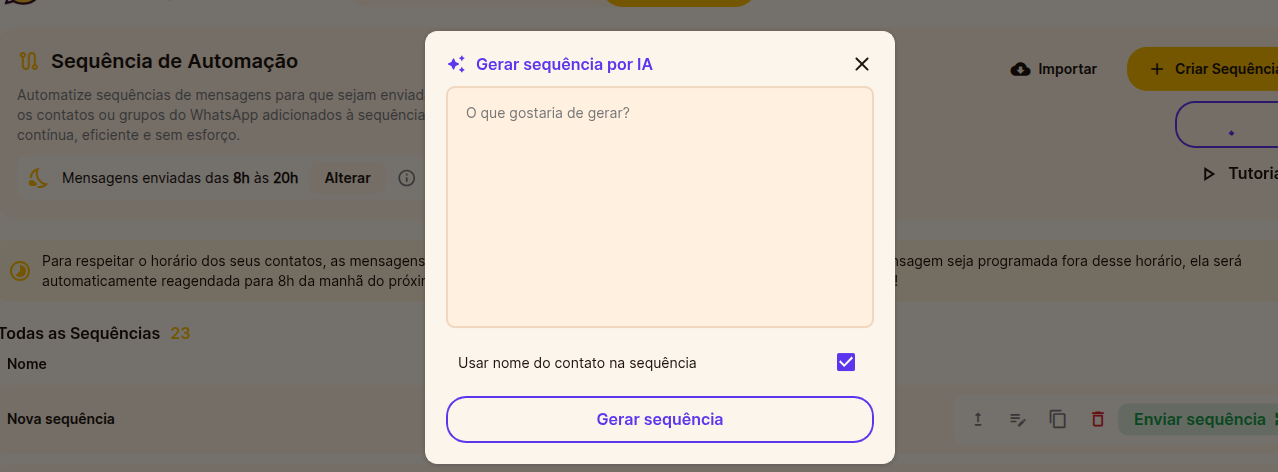Click the moon icon beside Mensagens enviadas
1278x472 pixels.
point(38,178)
